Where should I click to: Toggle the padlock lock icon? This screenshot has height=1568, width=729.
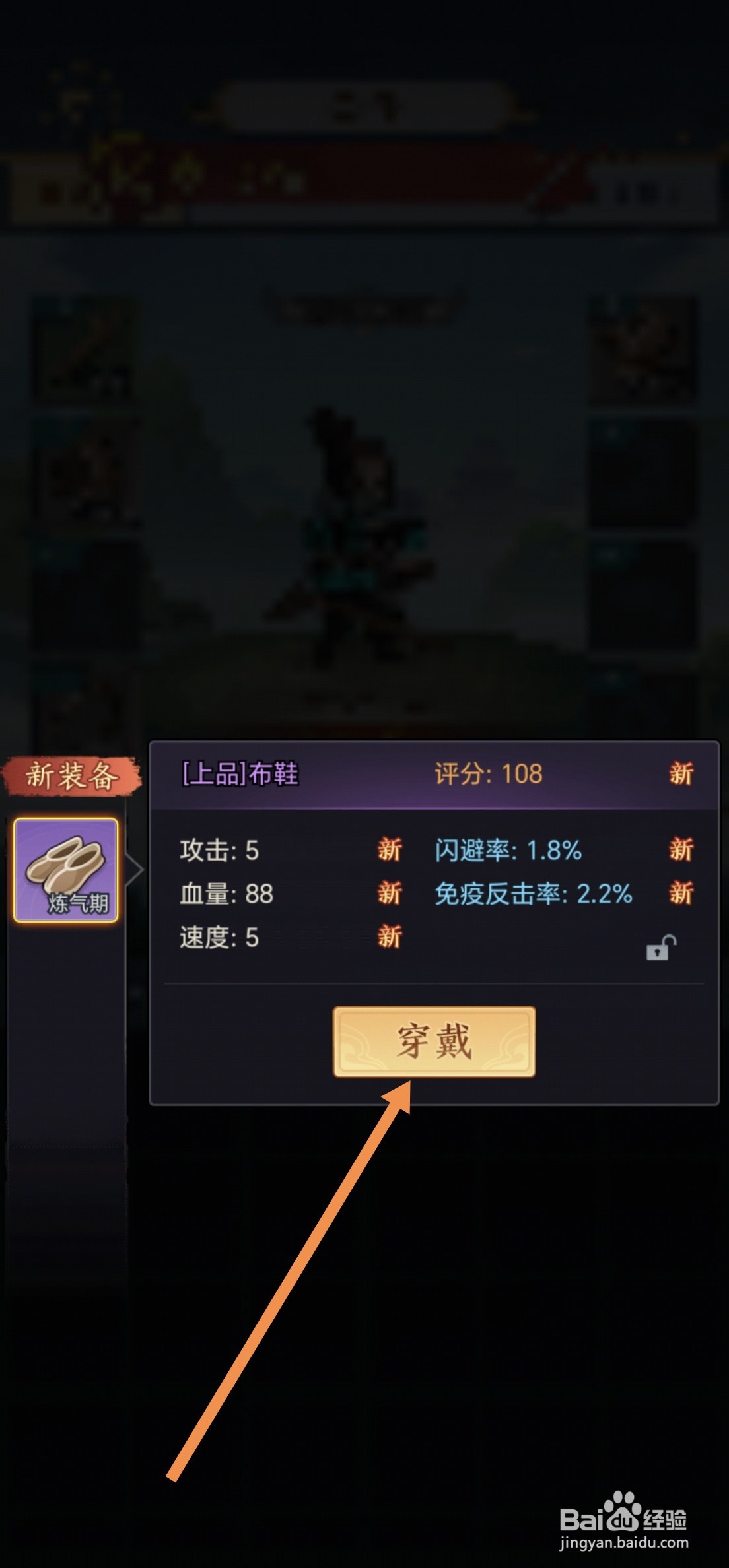pyautogui.click(x=661, y=948)
